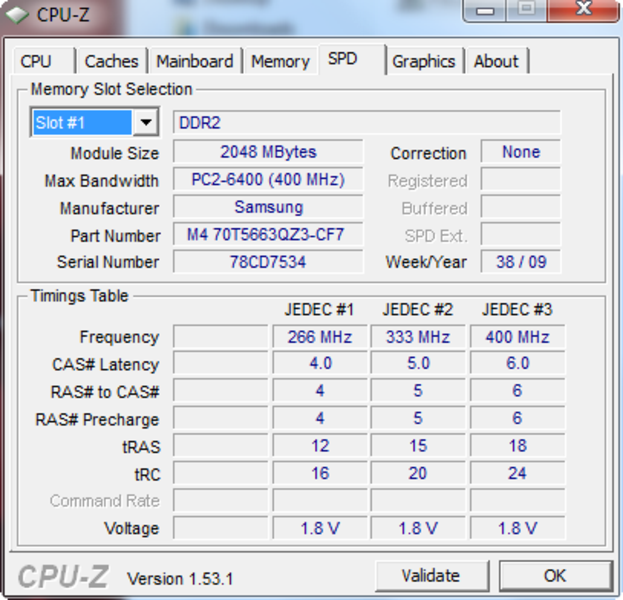The image size is (623, 600).
Task: Click the JEDEC #1 column header
Action: (319, 310)
